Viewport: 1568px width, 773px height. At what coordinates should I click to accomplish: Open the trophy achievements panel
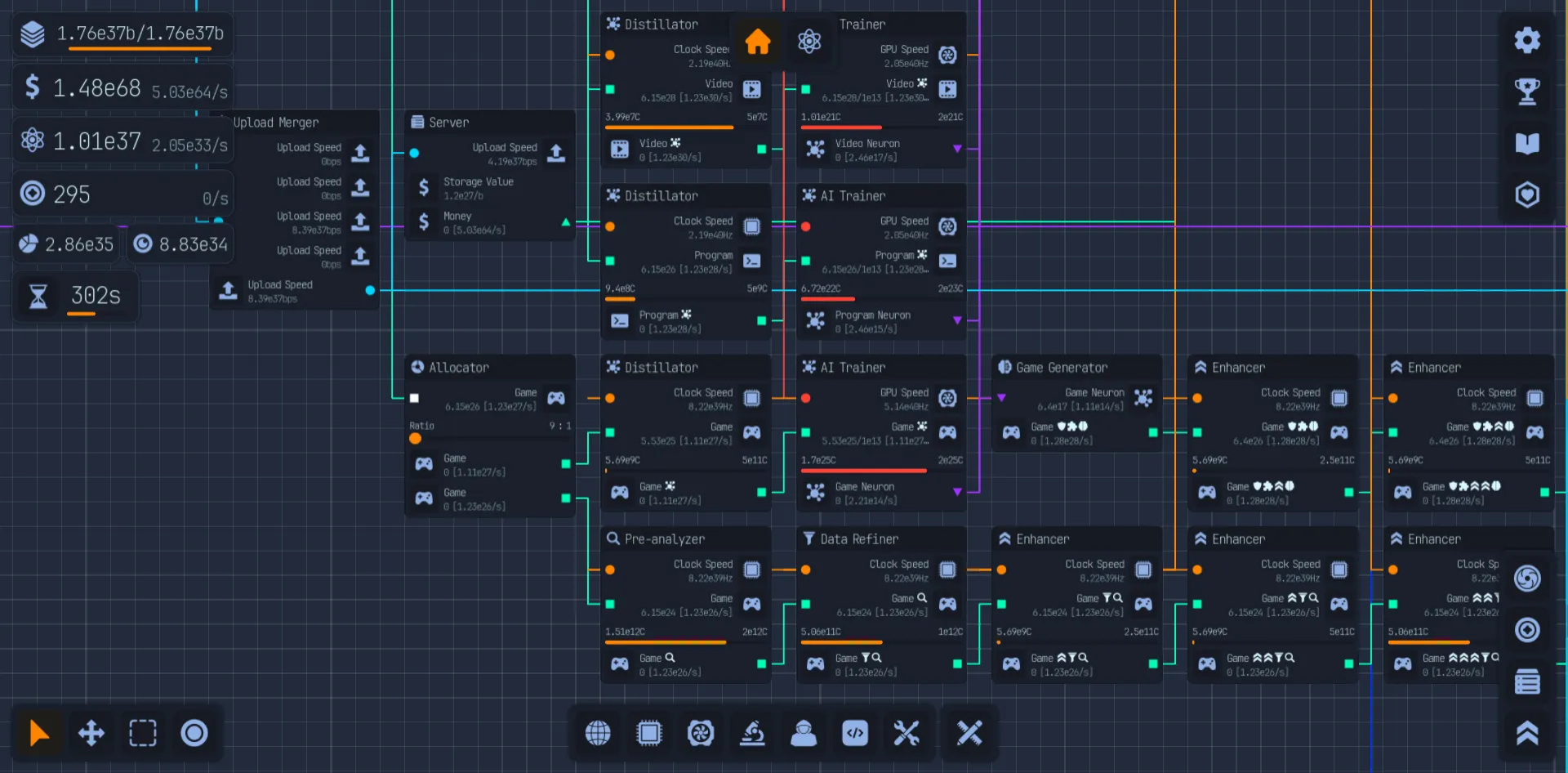[1526, 91]
